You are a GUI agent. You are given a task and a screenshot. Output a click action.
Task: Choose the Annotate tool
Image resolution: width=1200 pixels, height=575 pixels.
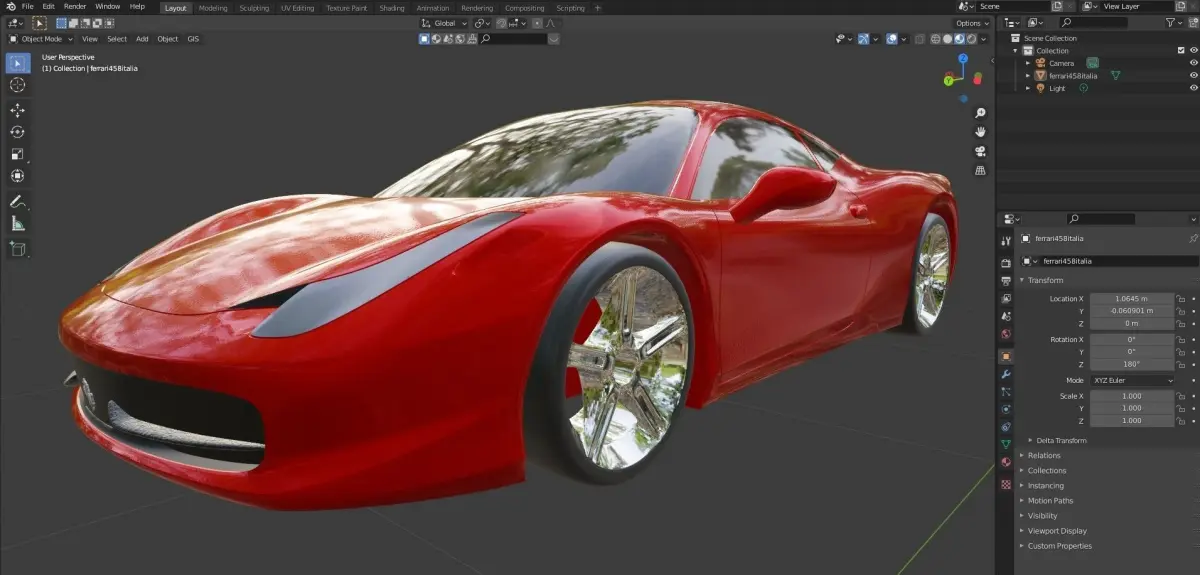tap(18, 201)
